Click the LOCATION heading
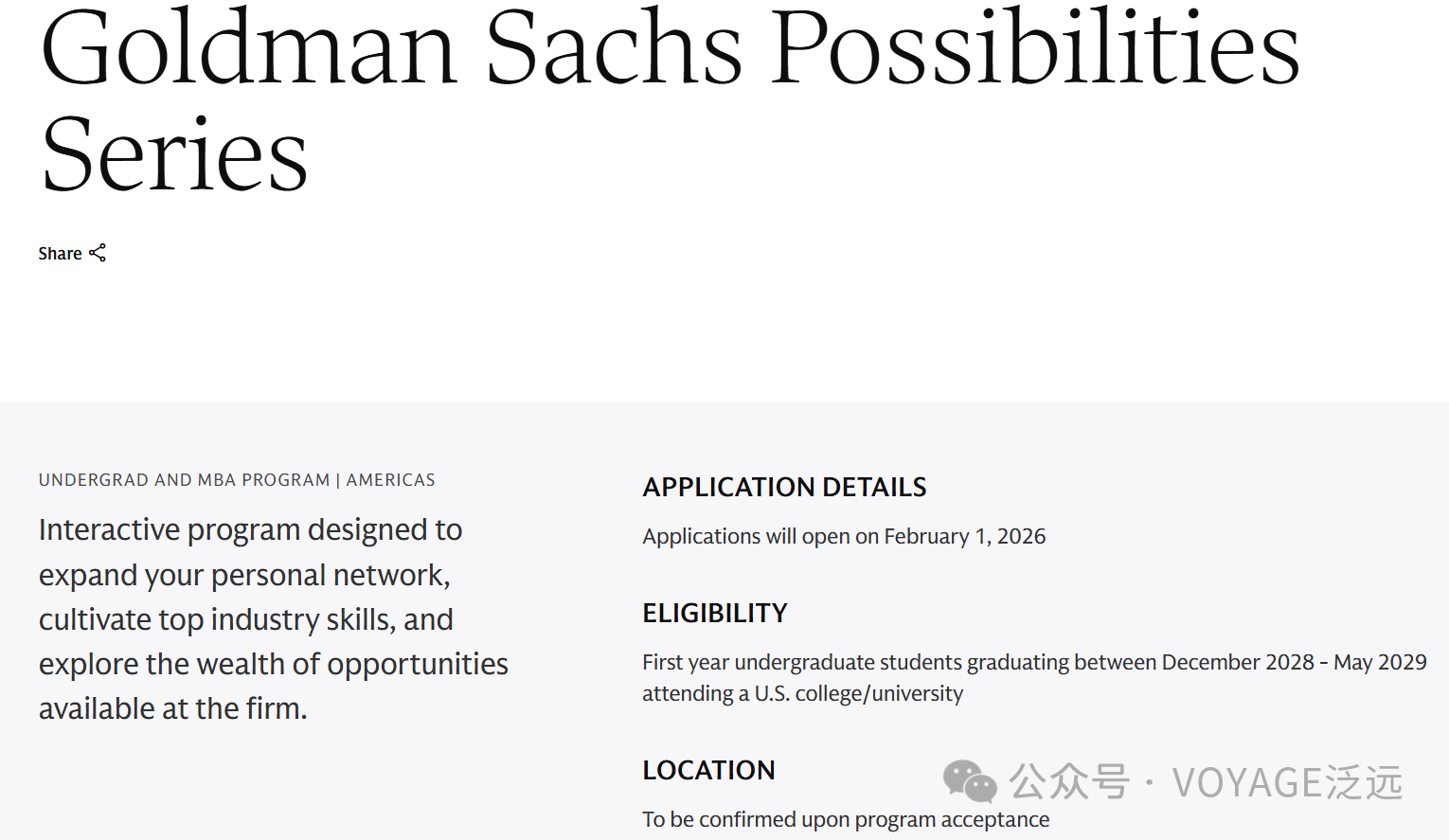 [x=708, y=770]
